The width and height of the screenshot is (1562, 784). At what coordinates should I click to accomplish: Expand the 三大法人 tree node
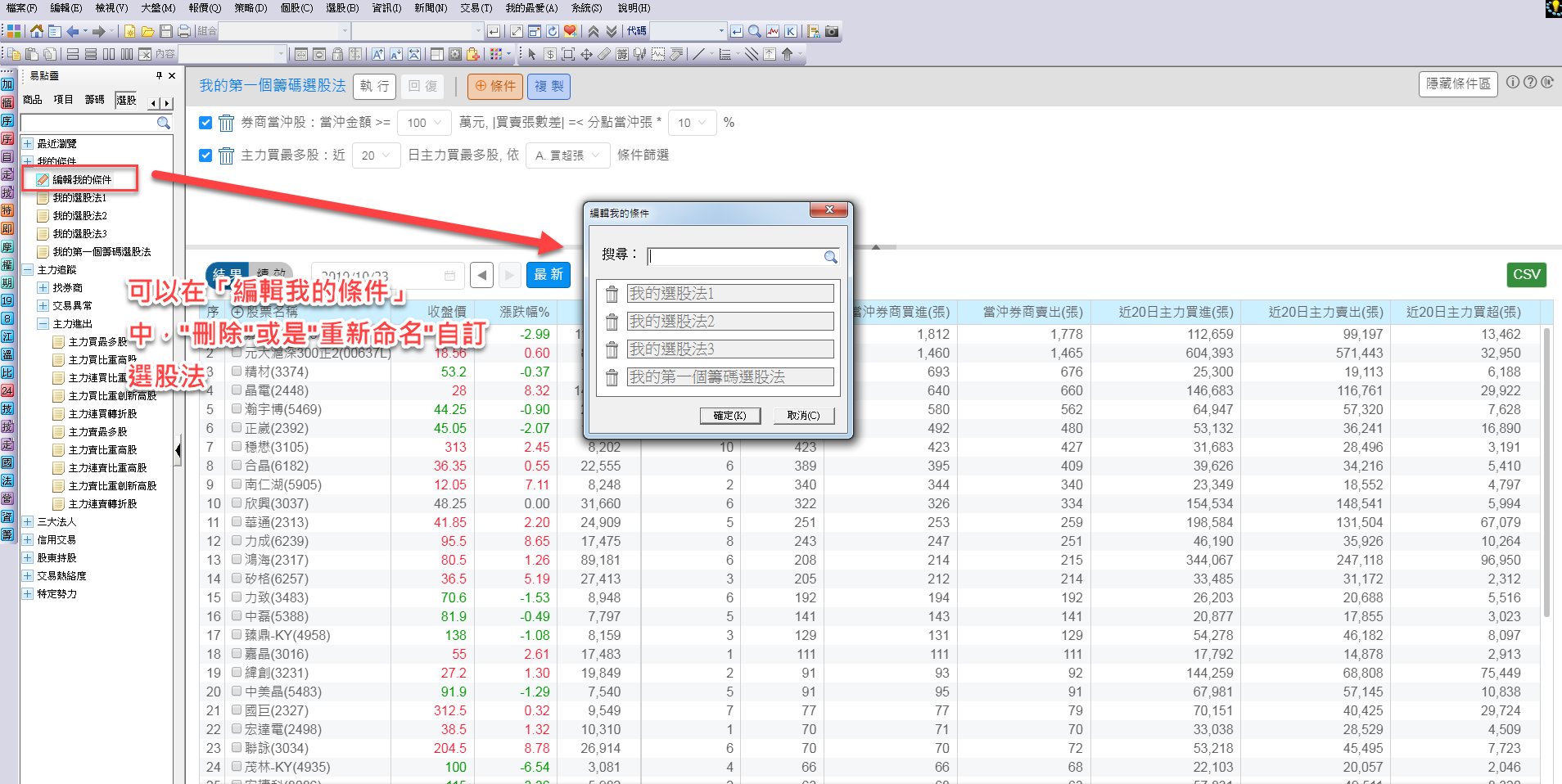(28, 522)
